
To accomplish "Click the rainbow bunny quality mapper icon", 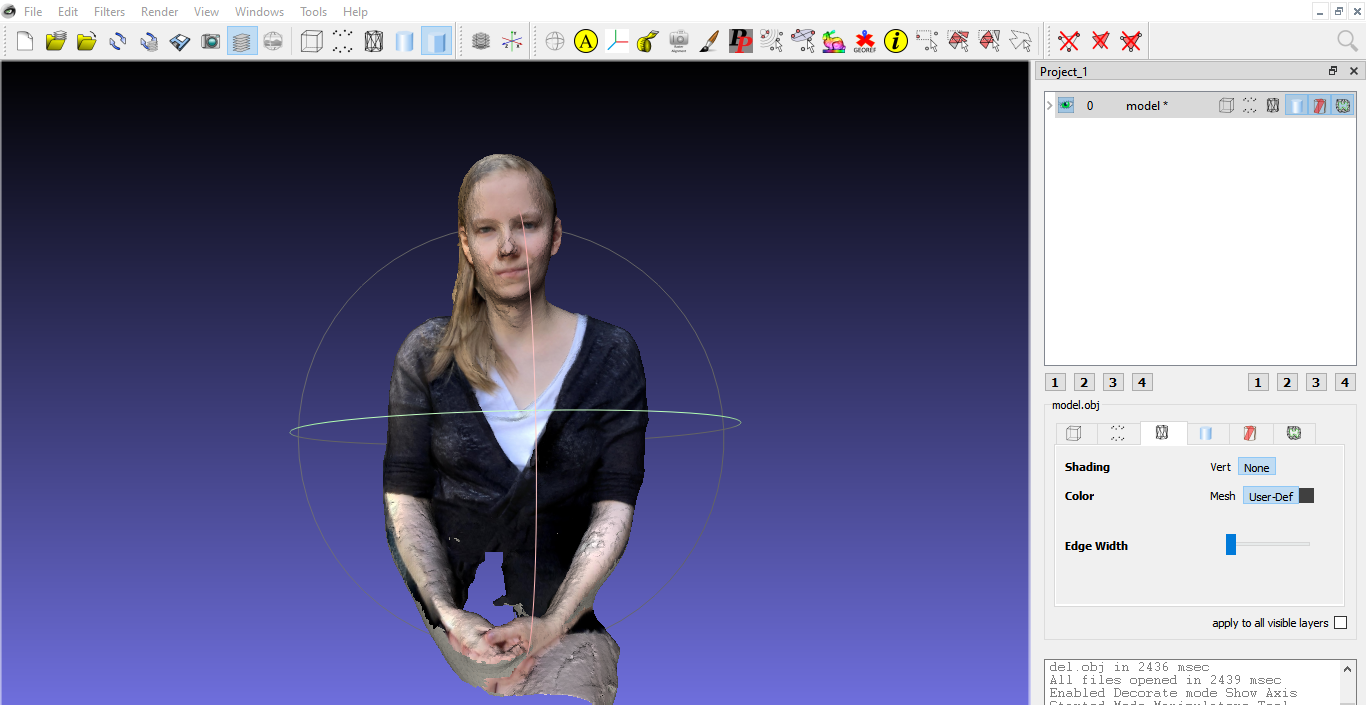I will click(x=834, y=41).
